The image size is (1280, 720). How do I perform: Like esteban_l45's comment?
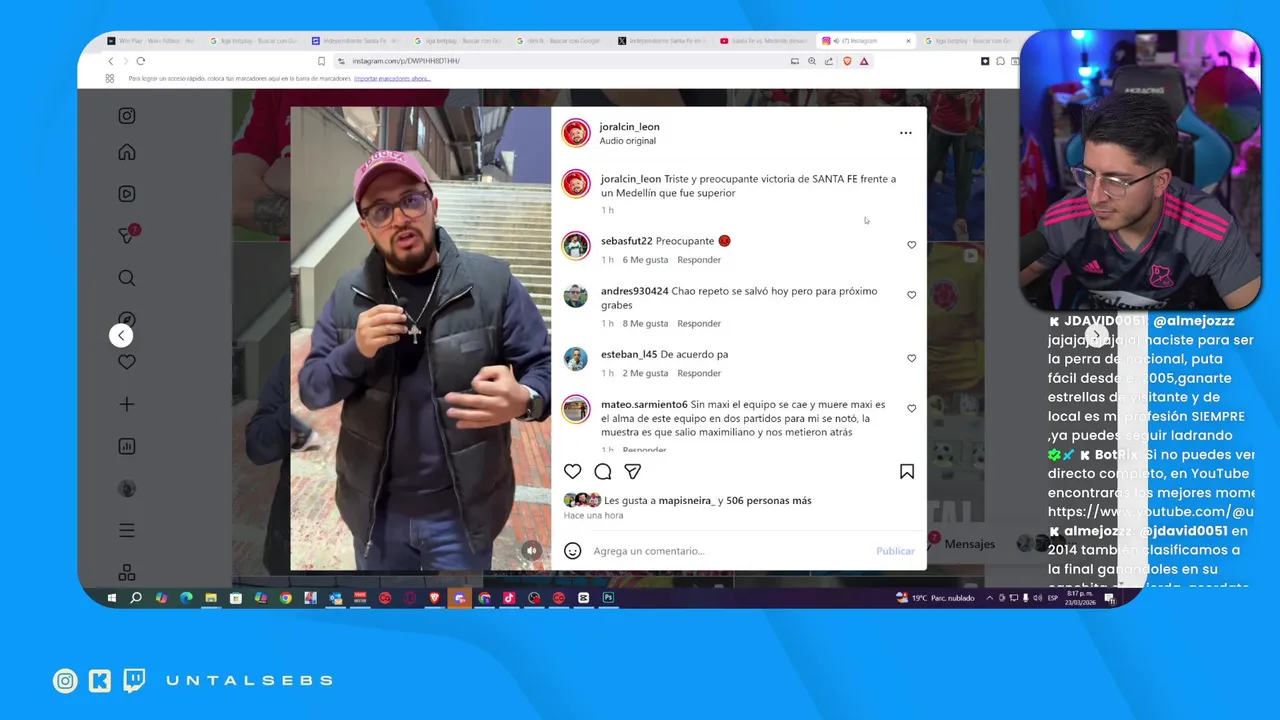tap(911, 358)
